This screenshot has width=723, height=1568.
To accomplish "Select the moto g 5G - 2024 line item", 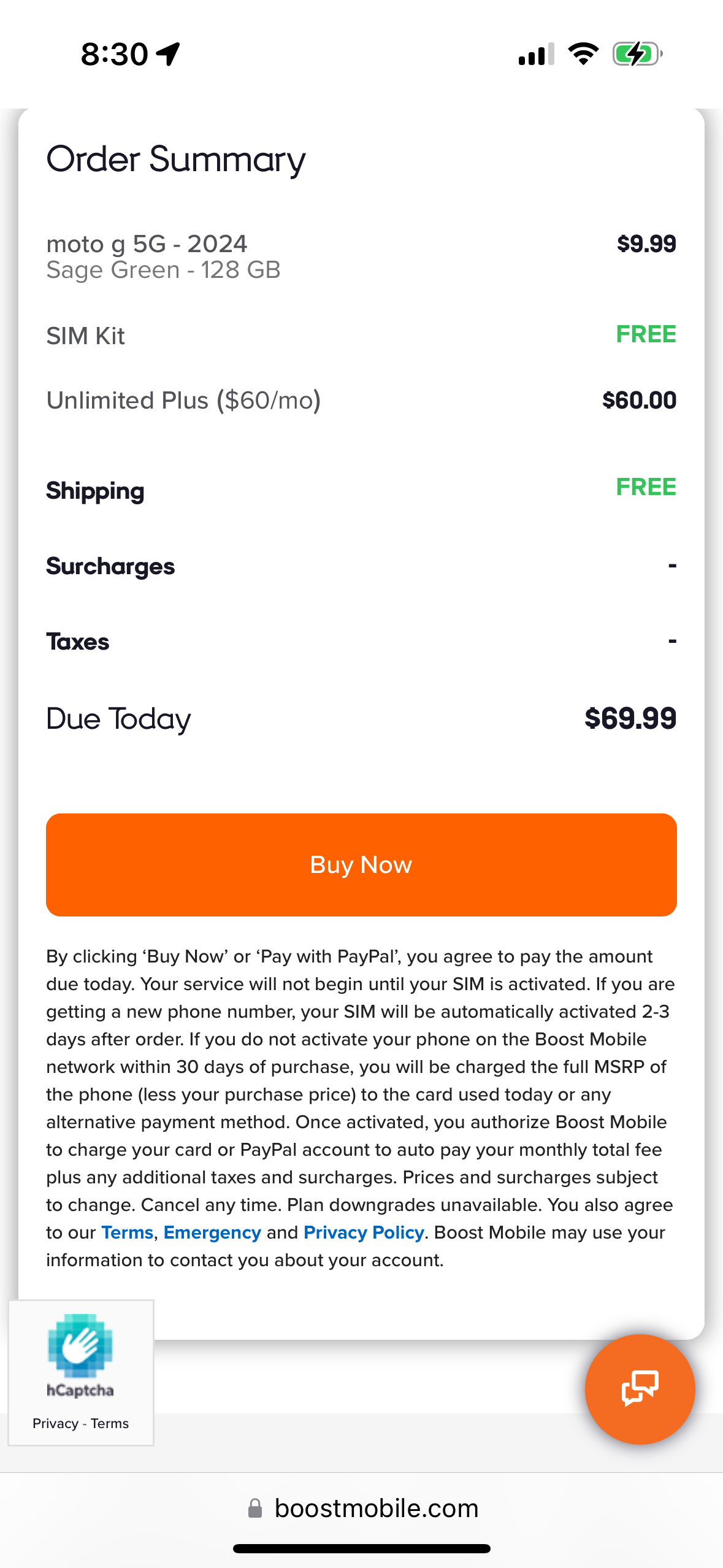I will [147, 244].
